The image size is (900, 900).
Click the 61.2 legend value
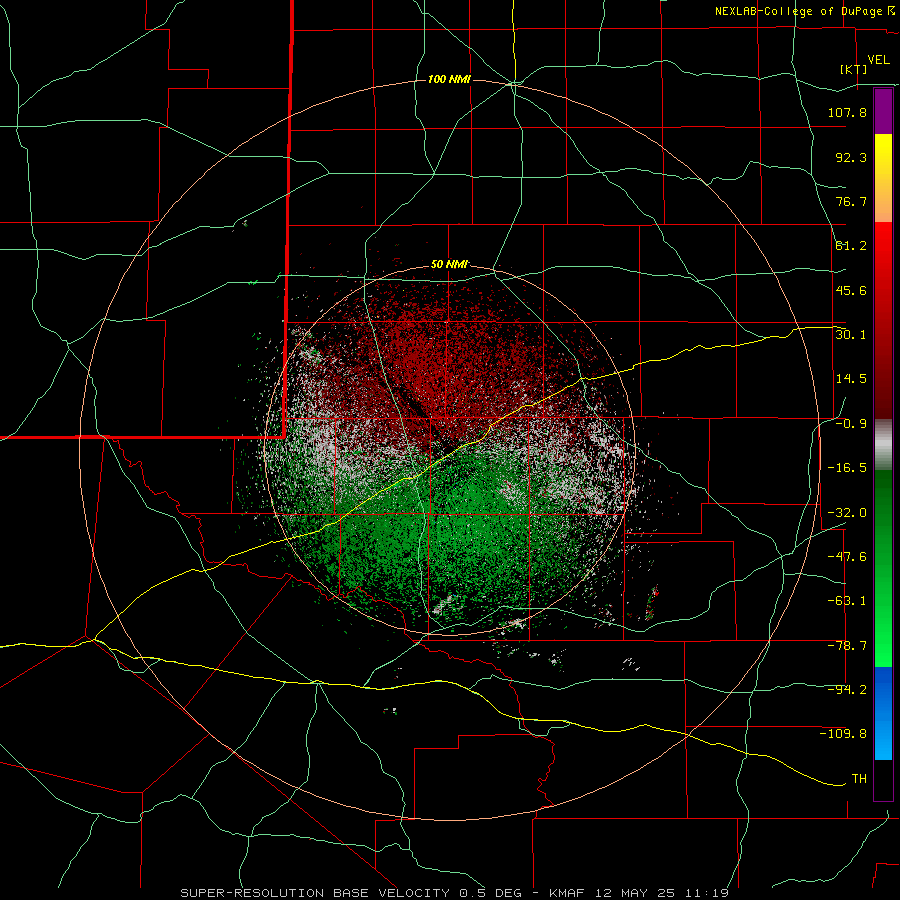pyautogui.click(x=851, y=246)
